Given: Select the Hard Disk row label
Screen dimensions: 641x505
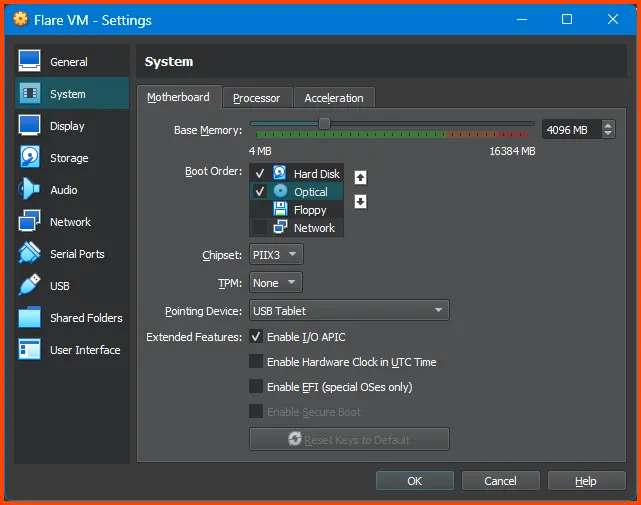Looking at the screenshot, I should [x=316, y=174].
